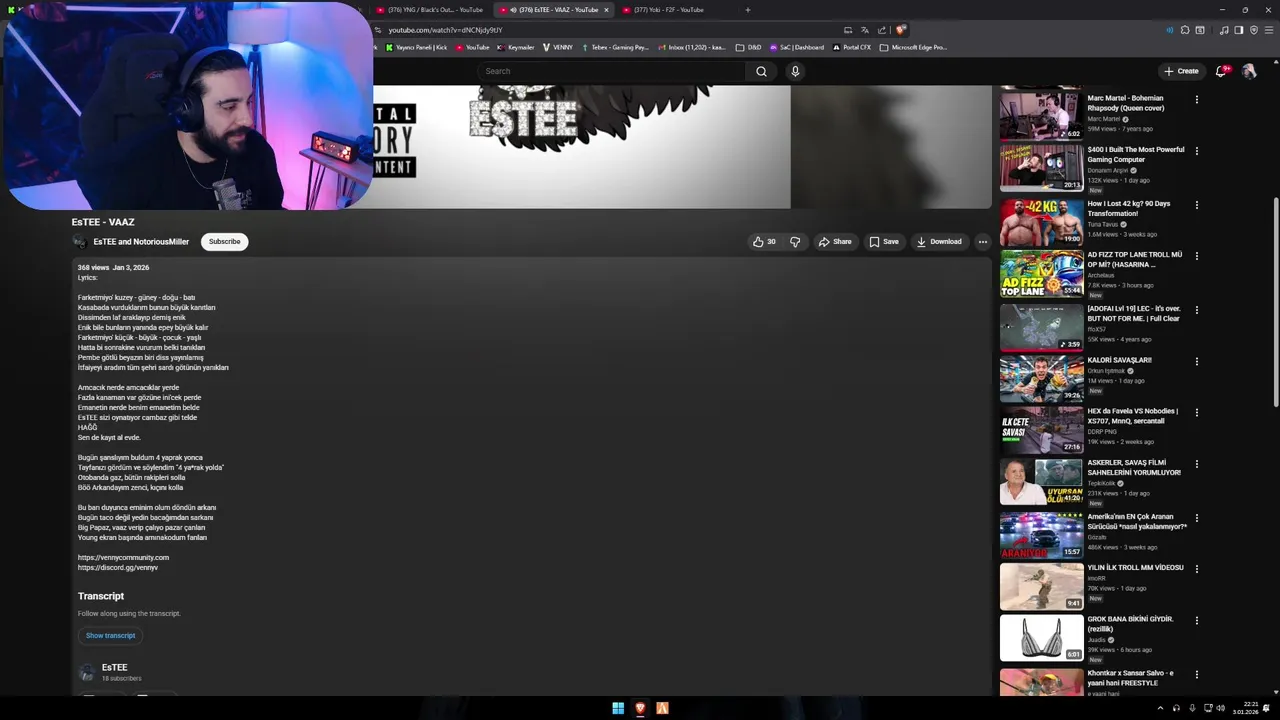Open ADOFAI Lvl 19 LEC video thumbnail
1280x720 pixels.
1041,327
